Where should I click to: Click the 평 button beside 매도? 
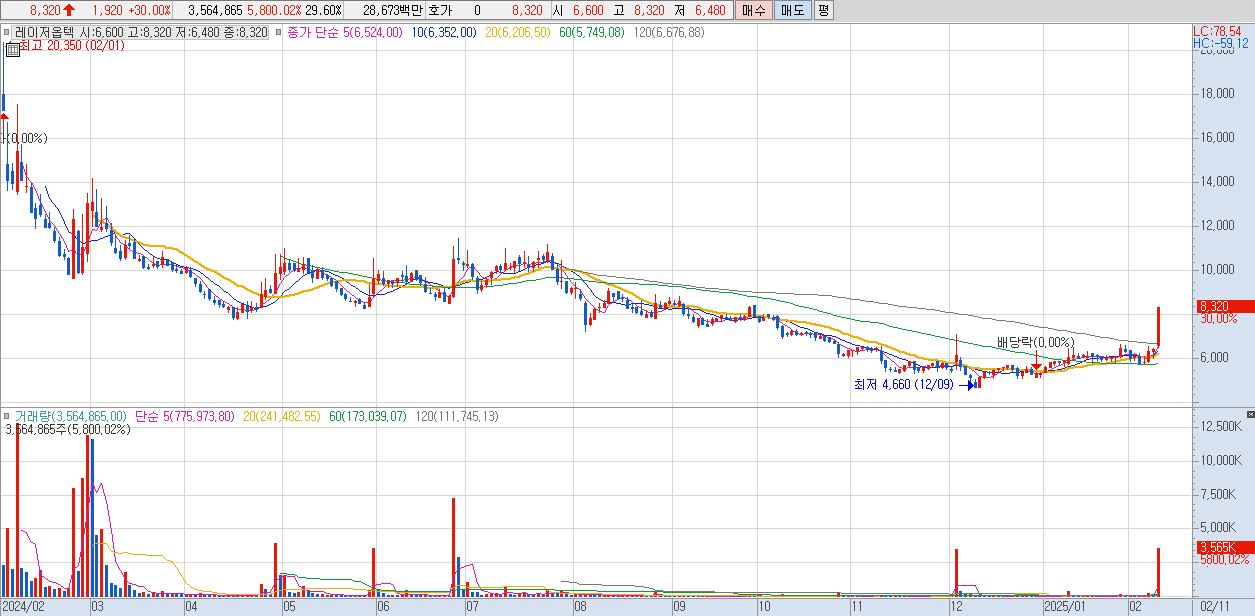(x=822, y=10)
